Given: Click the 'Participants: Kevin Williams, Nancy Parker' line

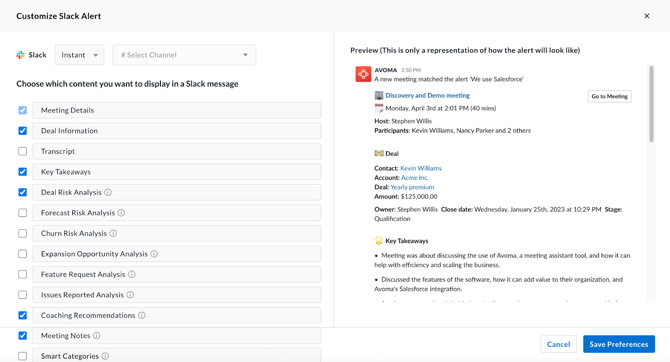Looking at the screenshot, I should (453, 130).
